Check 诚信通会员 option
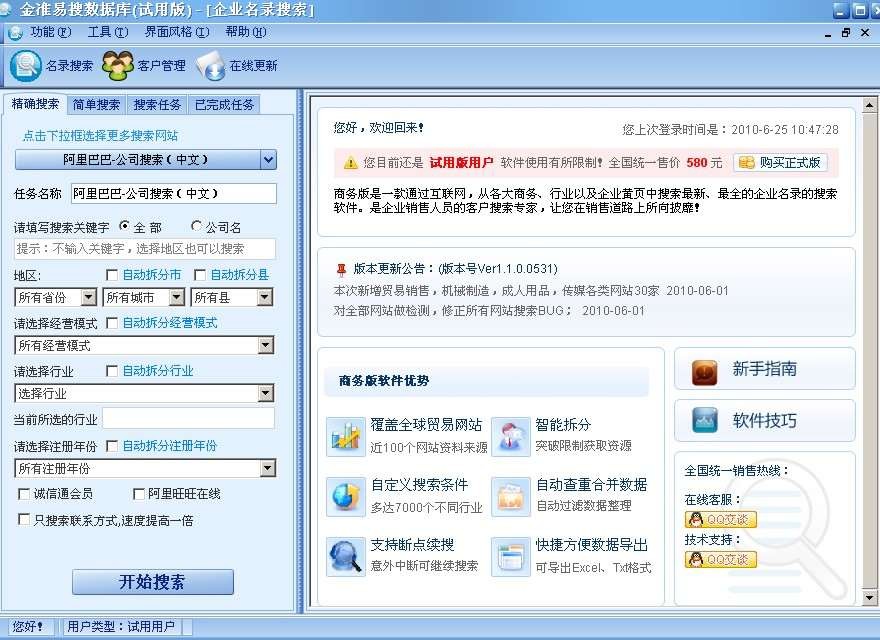Screen dimensions: 880x640 coord(24,493)
